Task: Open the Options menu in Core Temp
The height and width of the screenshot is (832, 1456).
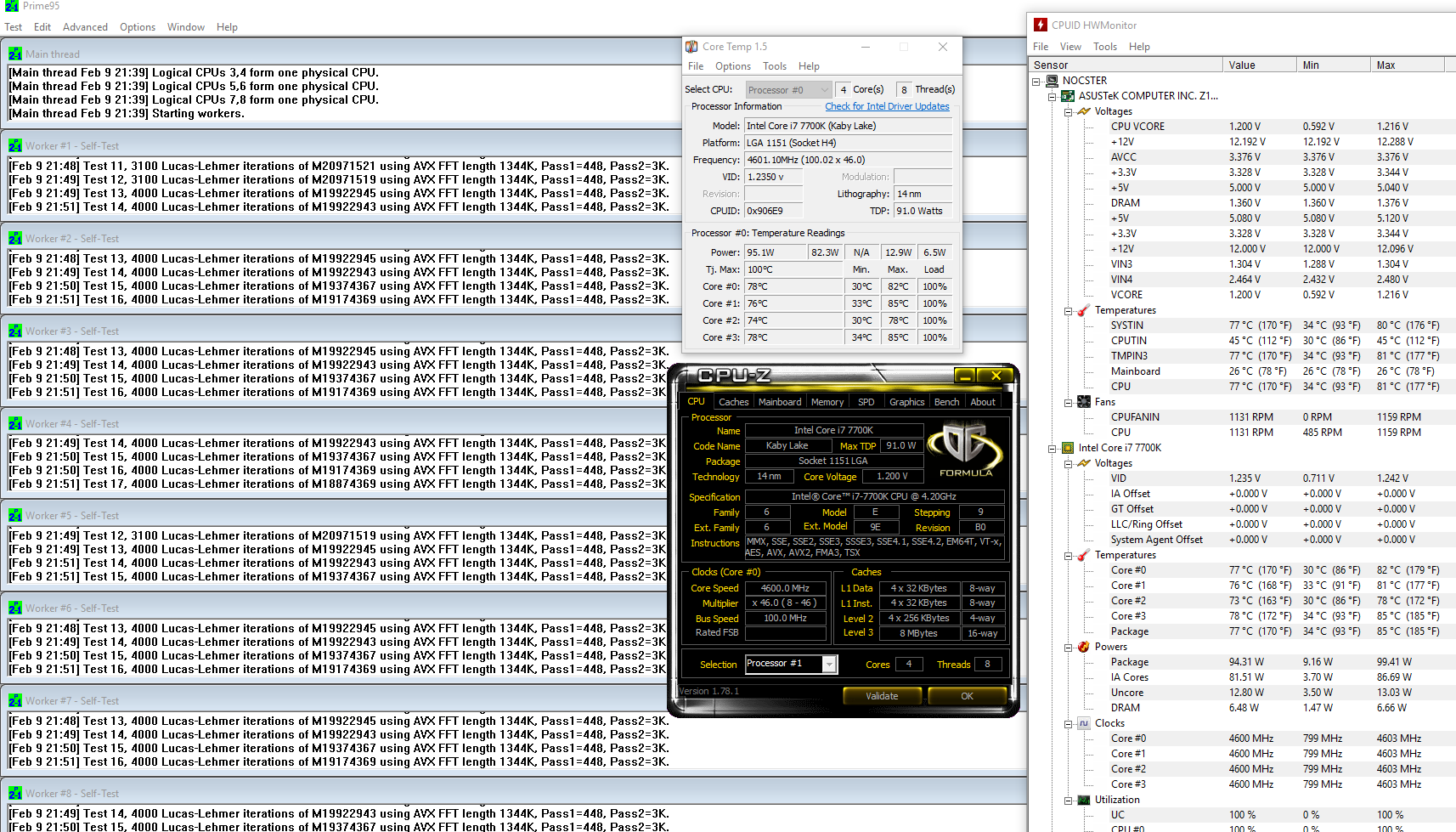Action: (733, 66)
